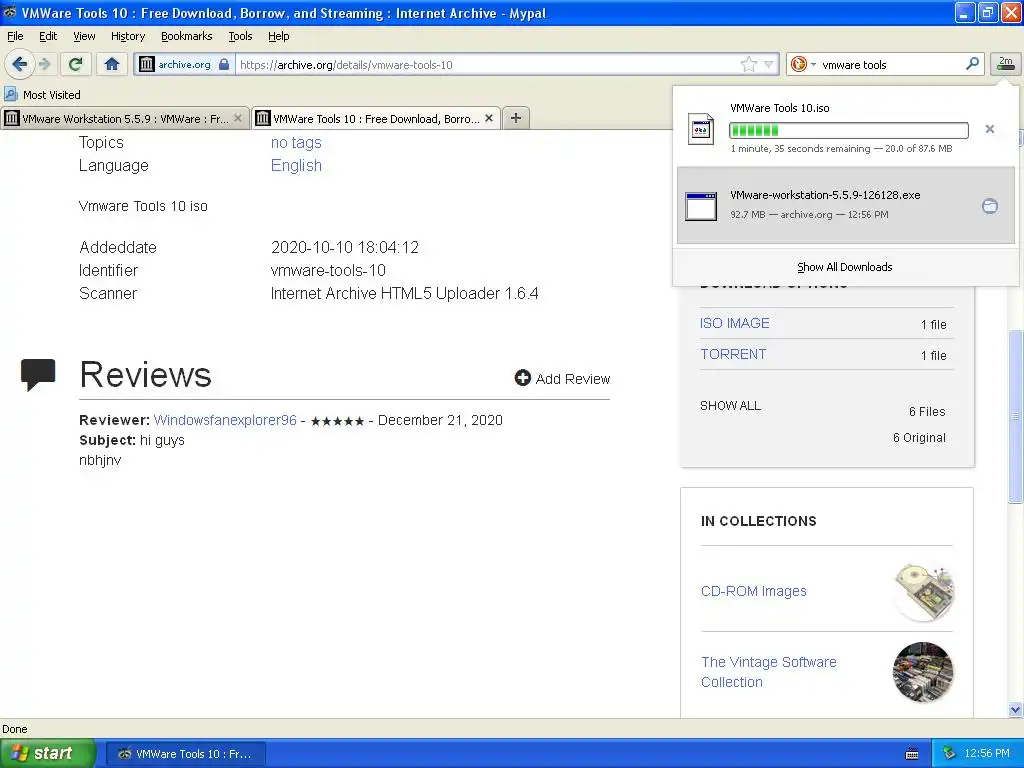This screenshot has height=768, width=1024.
Task: Open the Most Visited bookmarks folder
Action: coord(42,95)
